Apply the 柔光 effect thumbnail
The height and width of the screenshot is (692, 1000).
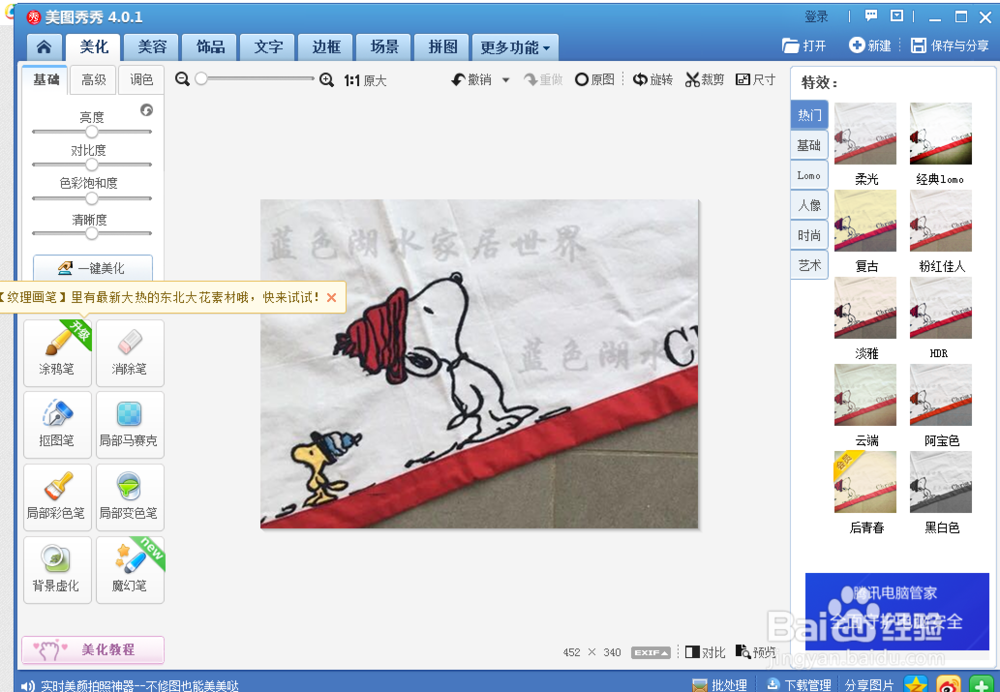(x=865, y=134)
